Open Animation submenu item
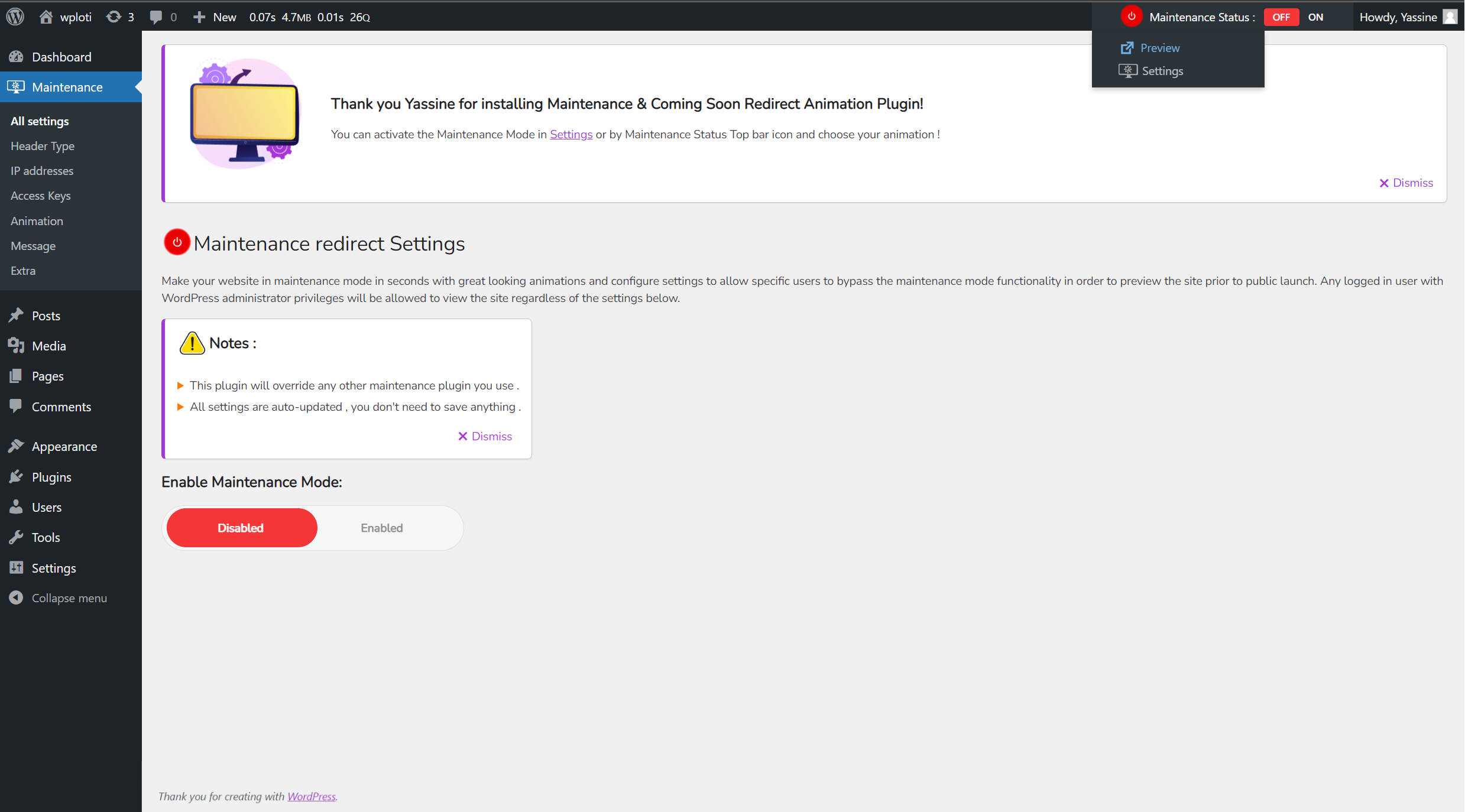The width and height of the screenshot is (1465, 812). tap(37, 221)
